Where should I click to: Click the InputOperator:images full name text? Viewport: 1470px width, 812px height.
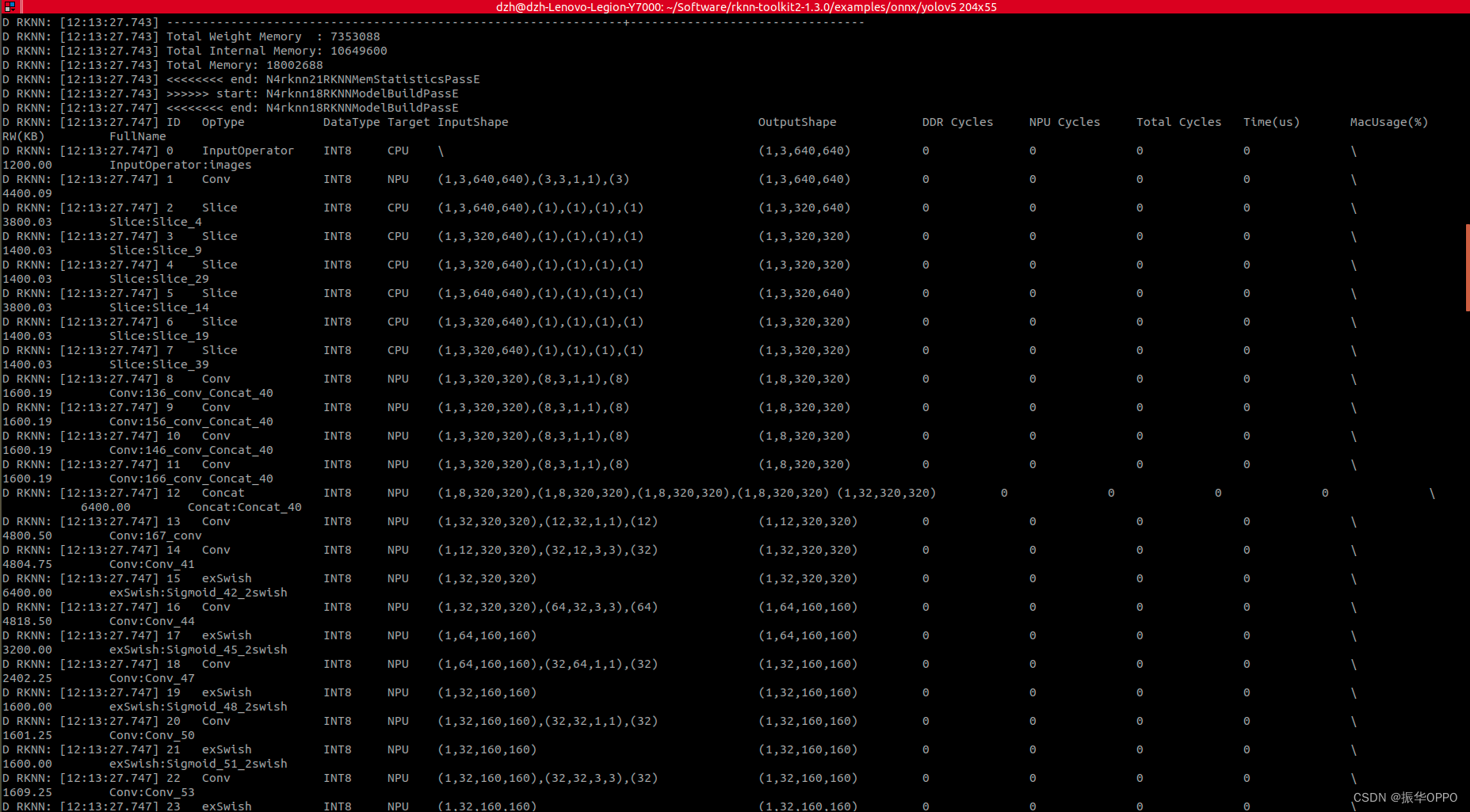tap(180, 165)
